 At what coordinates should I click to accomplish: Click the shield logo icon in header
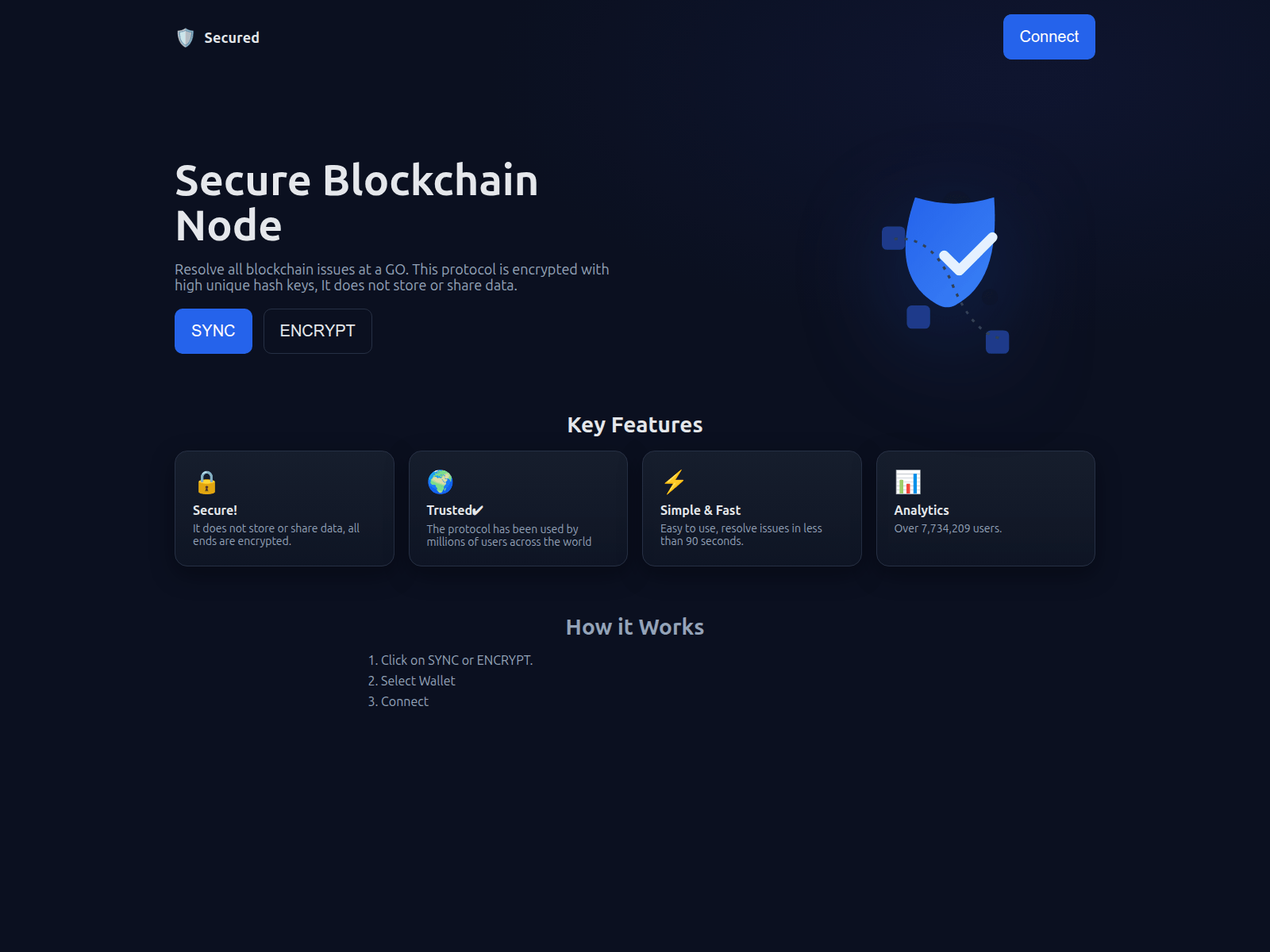tap(185, 37)
